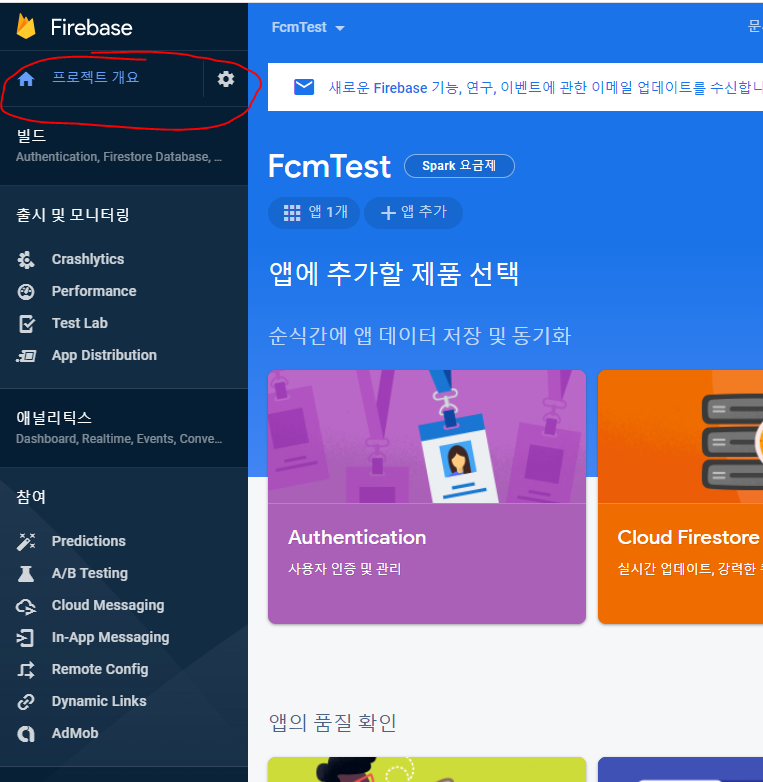Open Dynamic Links
Screen dimensions: 763x782
pyautogui.click(x=99, y=701)
